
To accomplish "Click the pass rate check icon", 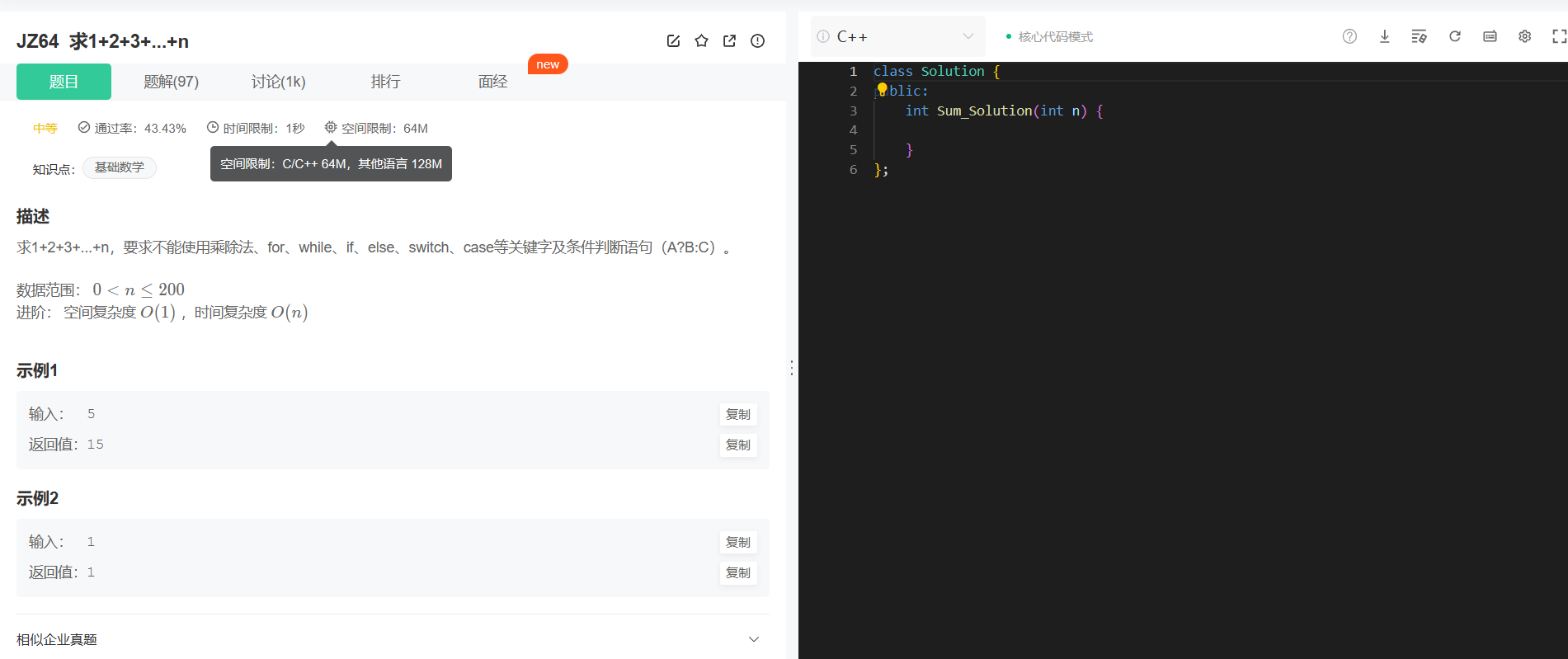I will (84, 127).
